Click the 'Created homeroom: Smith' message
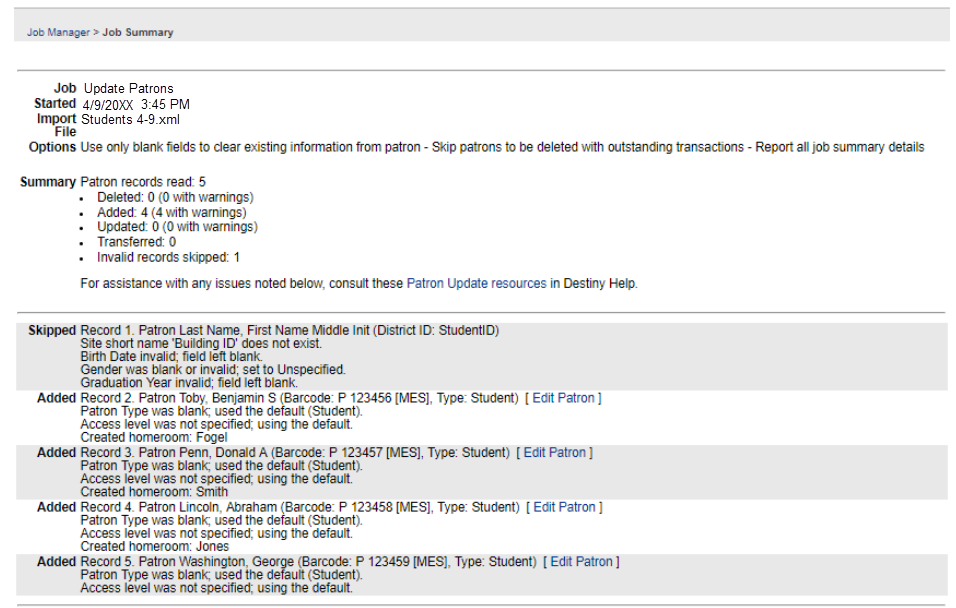The image size is (956, 608). click(x=153, y=492)
